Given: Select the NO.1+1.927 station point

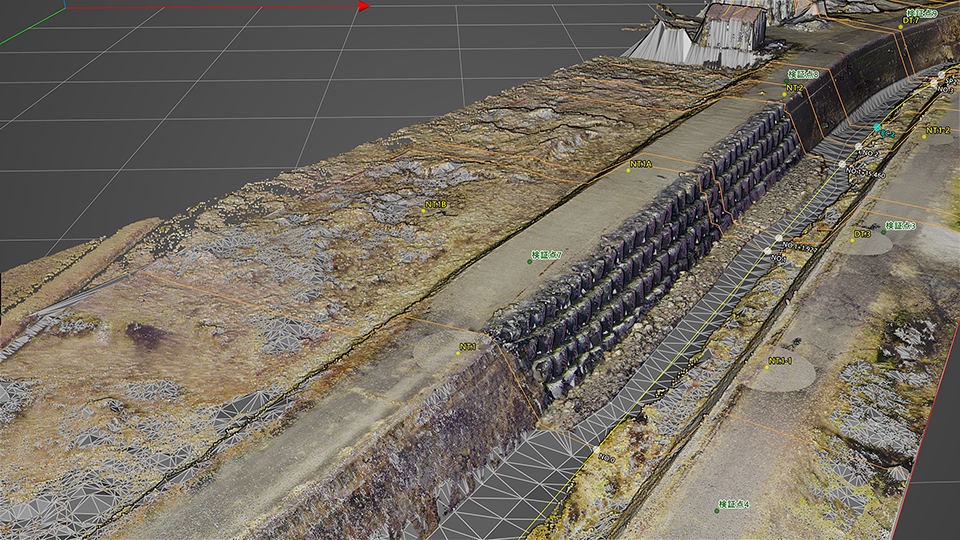Looking at the screenshot, I should click(778, 238).
